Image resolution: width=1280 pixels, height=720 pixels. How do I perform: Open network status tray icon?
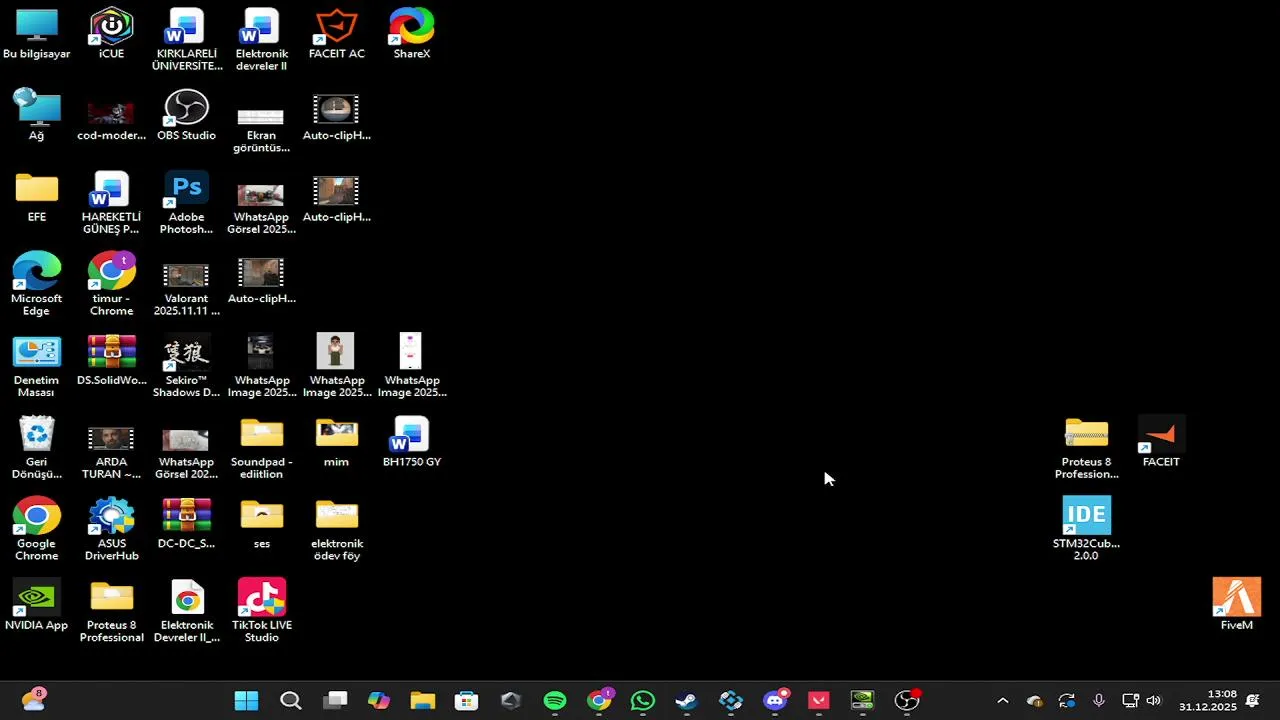tap(1130, 701)
